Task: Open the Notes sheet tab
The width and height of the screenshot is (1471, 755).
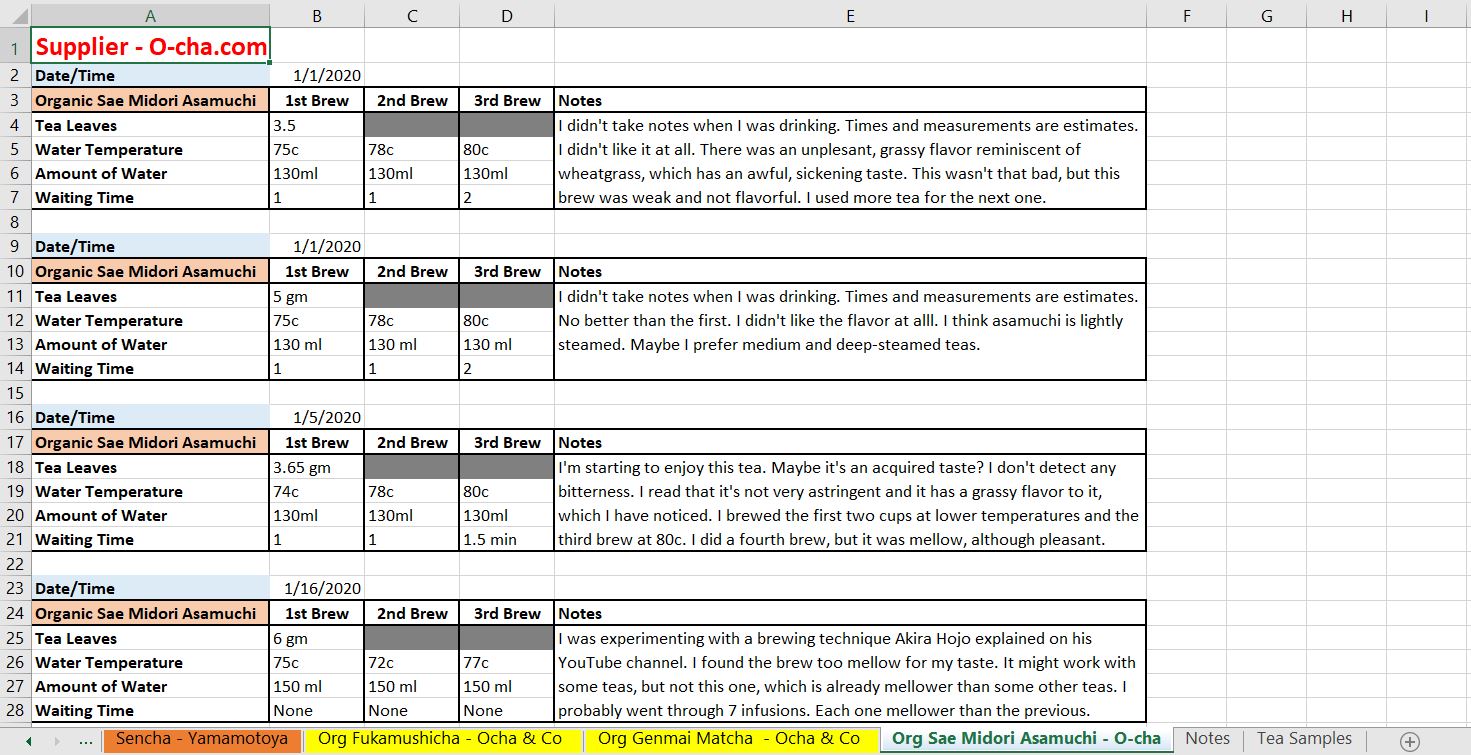Action: 1207,739
